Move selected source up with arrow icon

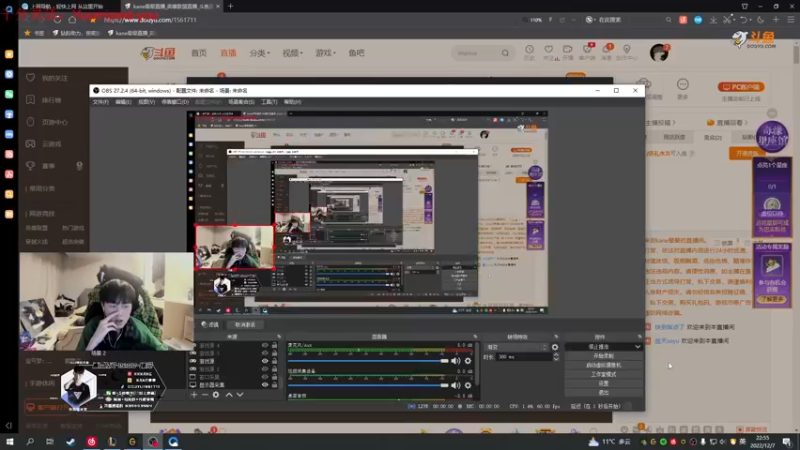tap(229, 394)
